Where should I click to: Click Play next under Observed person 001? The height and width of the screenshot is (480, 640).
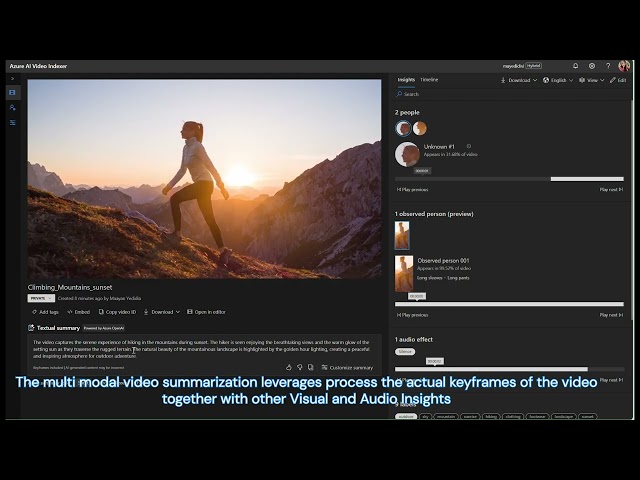[611, 315]
